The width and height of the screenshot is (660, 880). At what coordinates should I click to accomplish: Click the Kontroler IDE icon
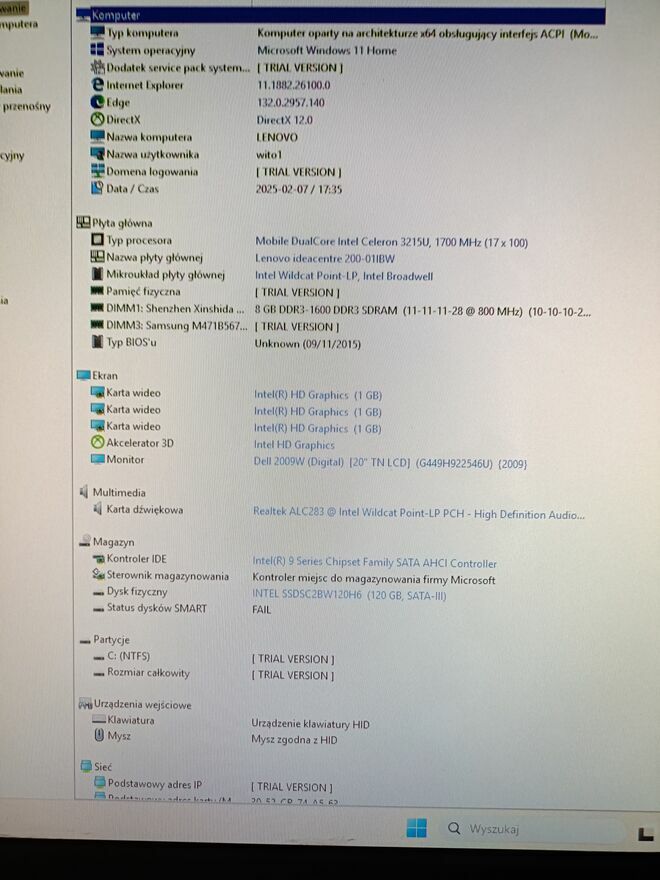pyautogui.click(x=98, y=558)
